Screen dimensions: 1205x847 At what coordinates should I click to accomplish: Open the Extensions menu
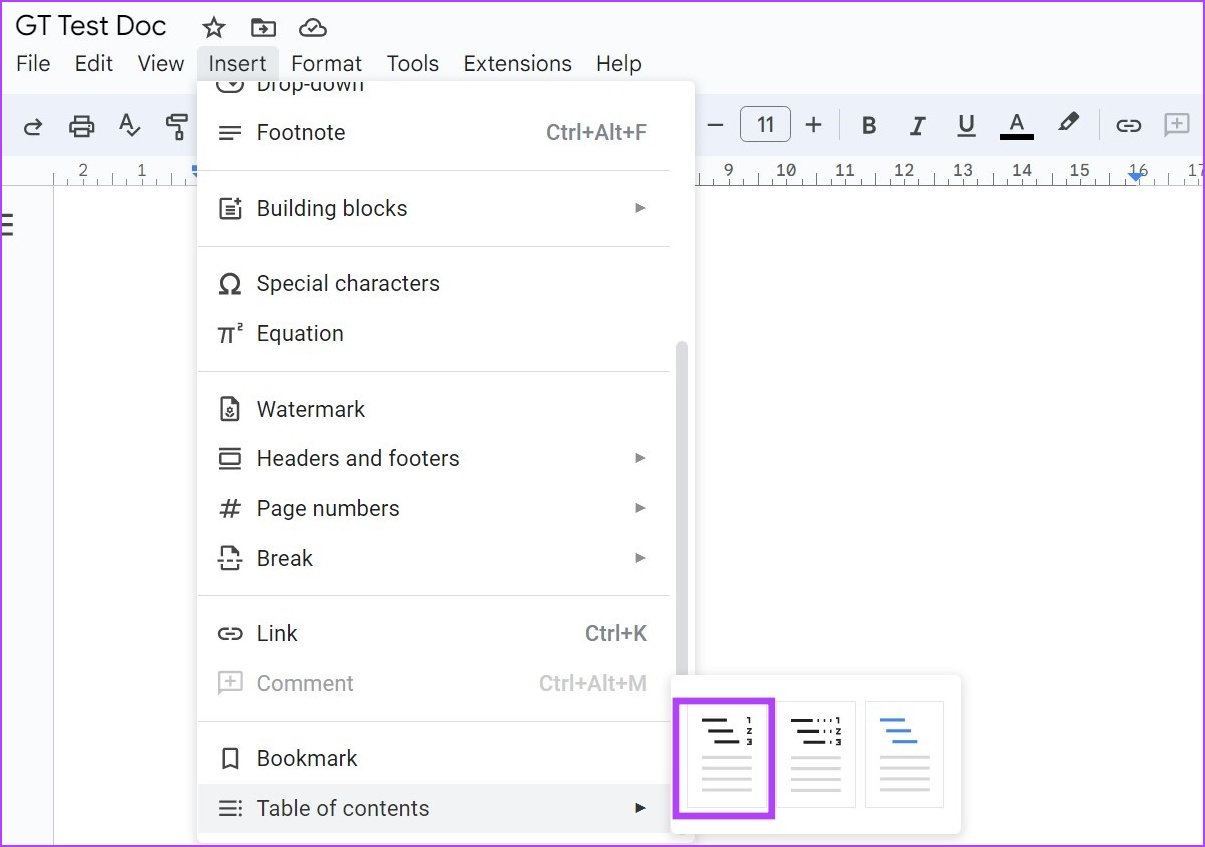[x=517, y=63]
